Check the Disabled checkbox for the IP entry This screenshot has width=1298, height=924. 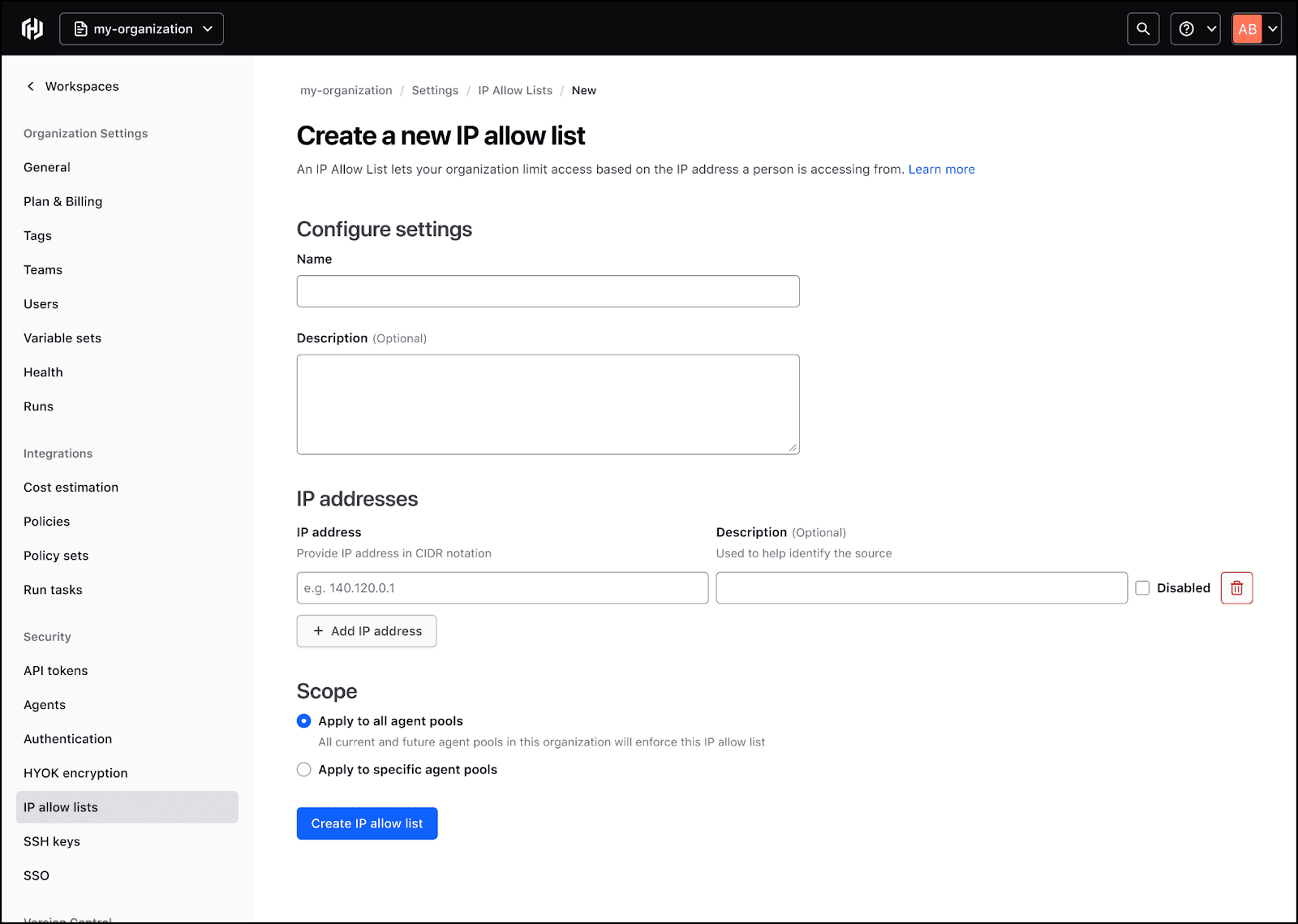[x=1142, y=587]
